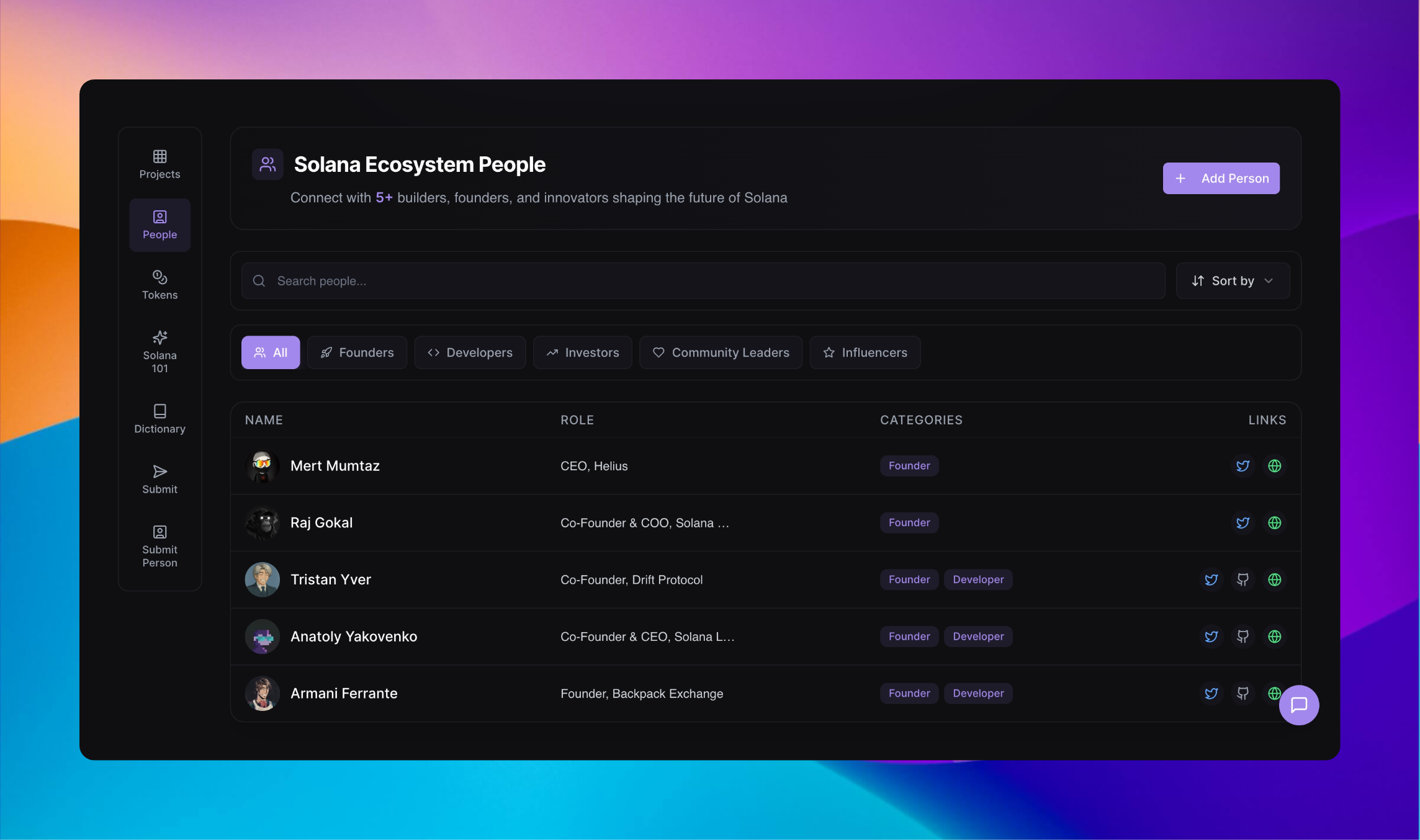Click the LINKS column header
The height and width of the screenshot is (840, 1420).
[1267, 420]
